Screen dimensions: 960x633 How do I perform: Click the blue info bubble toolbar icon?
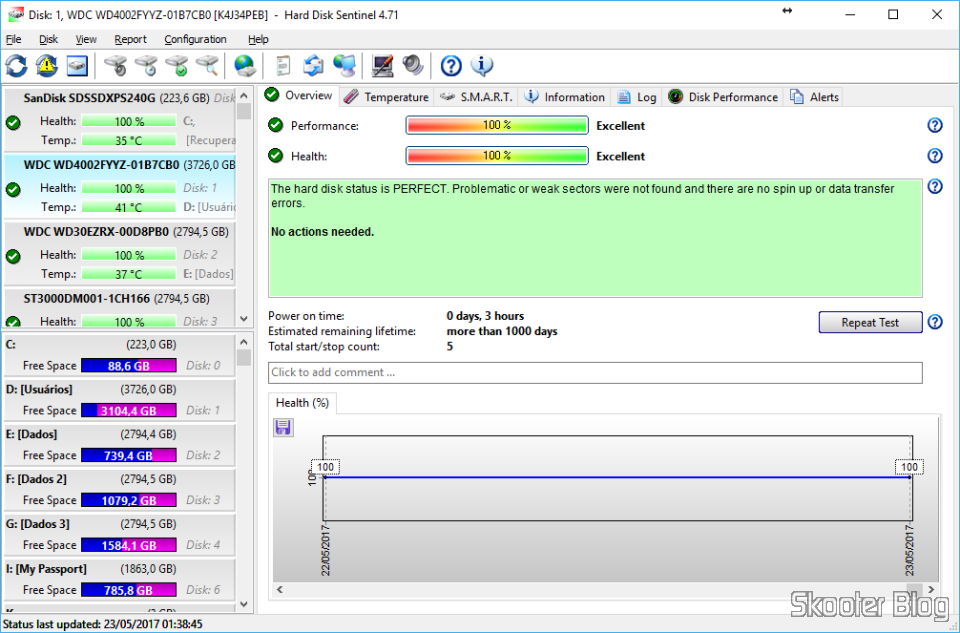[482, 66]
